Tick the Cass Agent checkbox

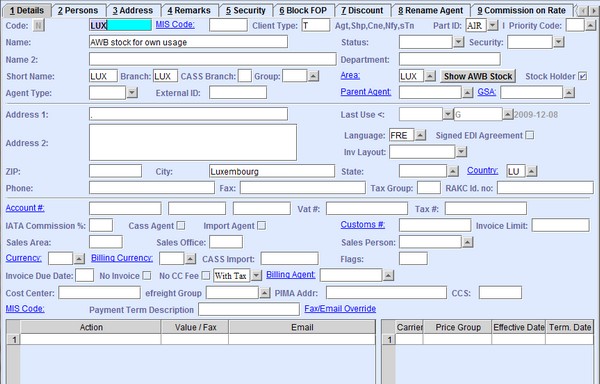point(181,226)
